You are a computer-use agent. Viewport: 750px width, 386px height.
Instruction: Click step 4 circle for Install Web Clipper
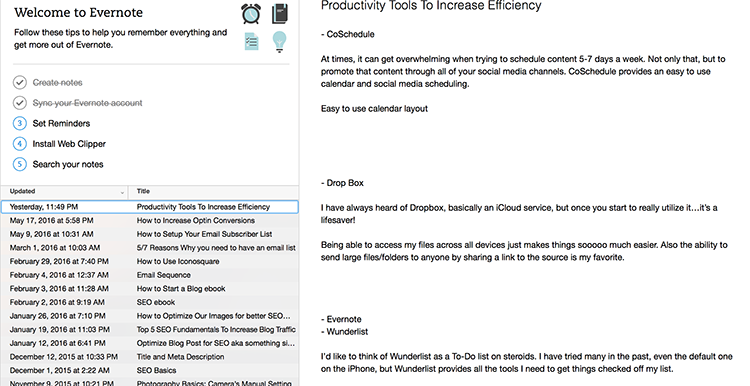click(x=20, y=144)
